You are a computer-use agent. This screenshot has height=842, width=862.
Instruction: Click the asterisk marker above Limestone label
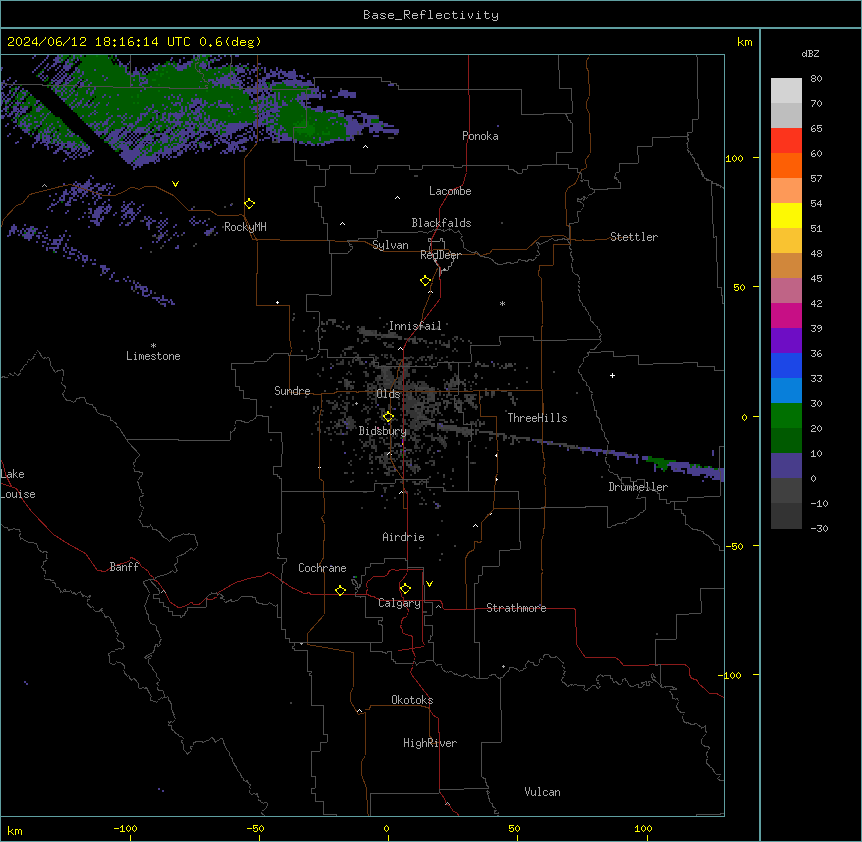click(x=153, y=346)
